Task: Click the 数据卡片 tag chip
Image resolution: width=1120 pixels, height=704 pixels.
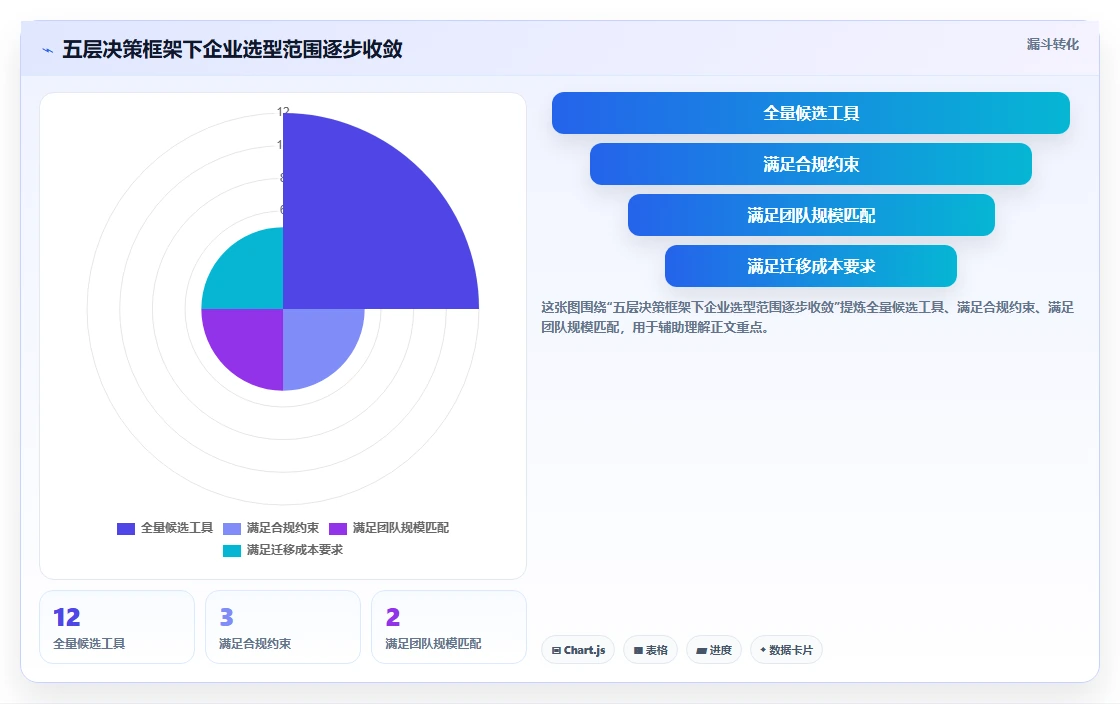Action: 786,650
